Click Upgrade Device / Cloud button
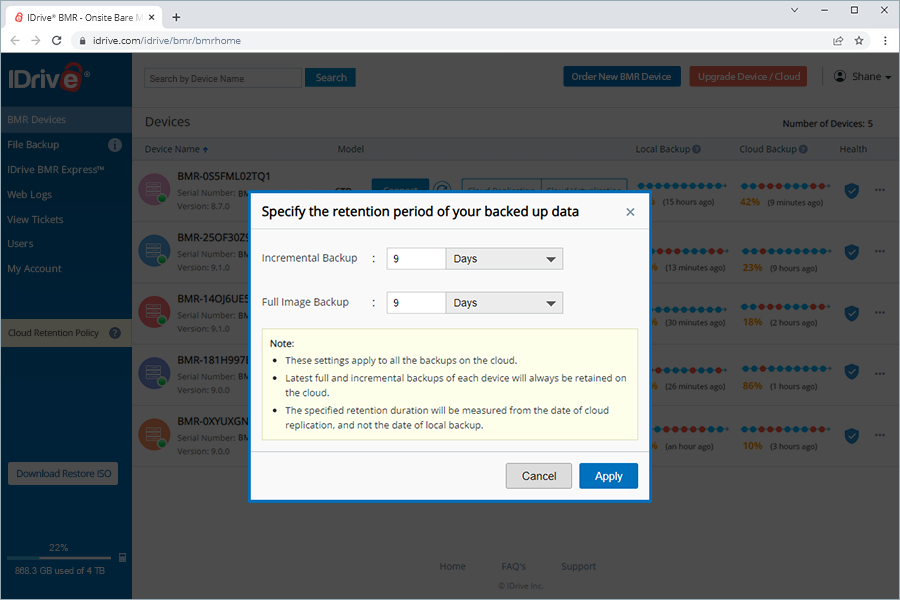The image size is (900, 600). pos(748,76)
